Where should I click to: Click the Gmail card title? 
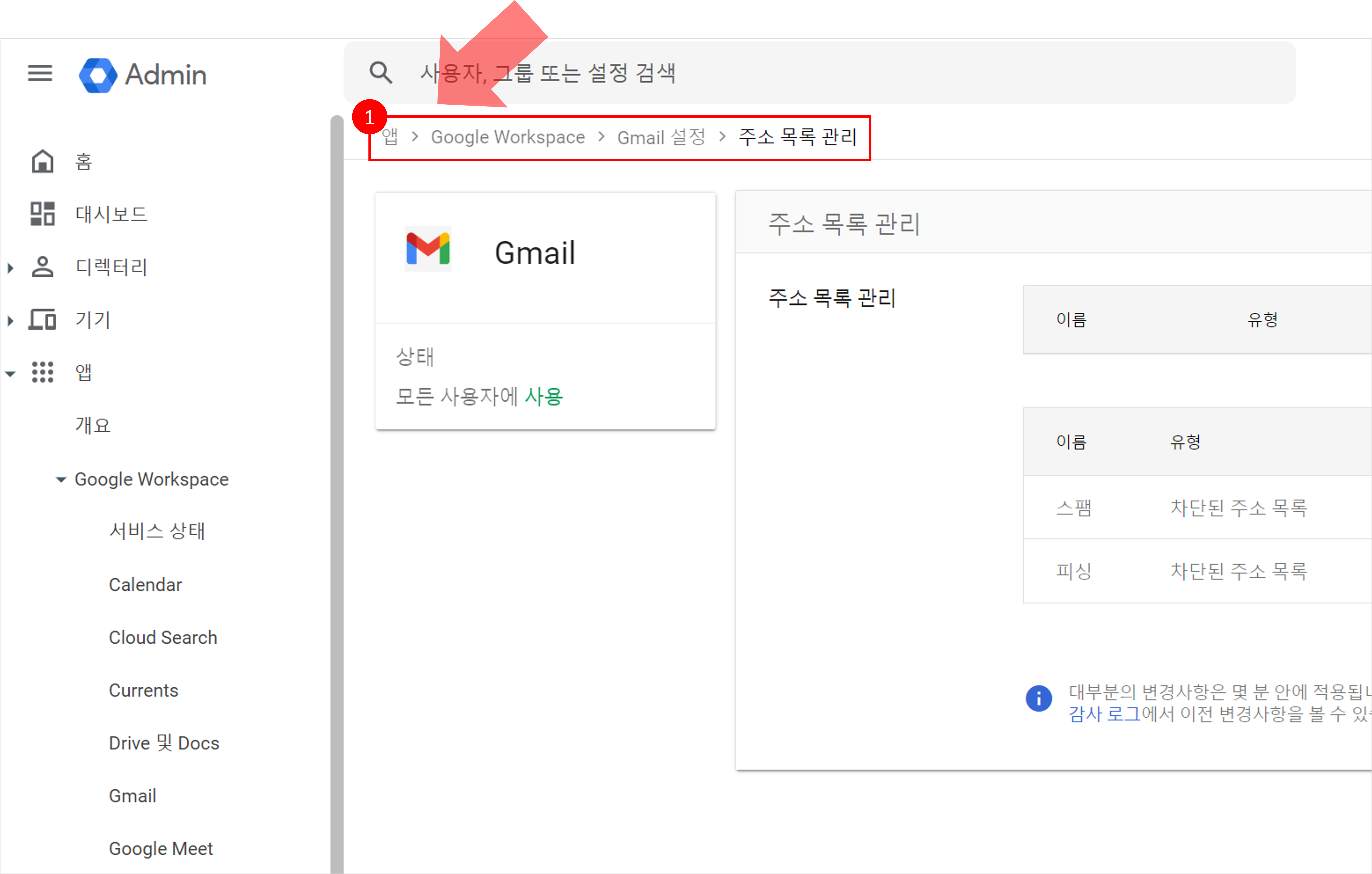[535, 253]
